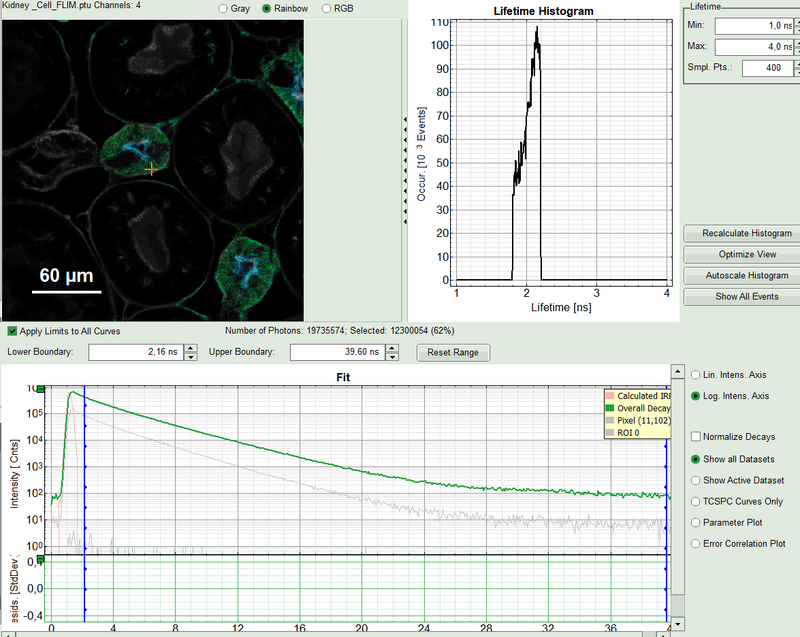Click the ROI 0 legend entry
The height and width of the screenshot is (637, 800).
[632, 432]
